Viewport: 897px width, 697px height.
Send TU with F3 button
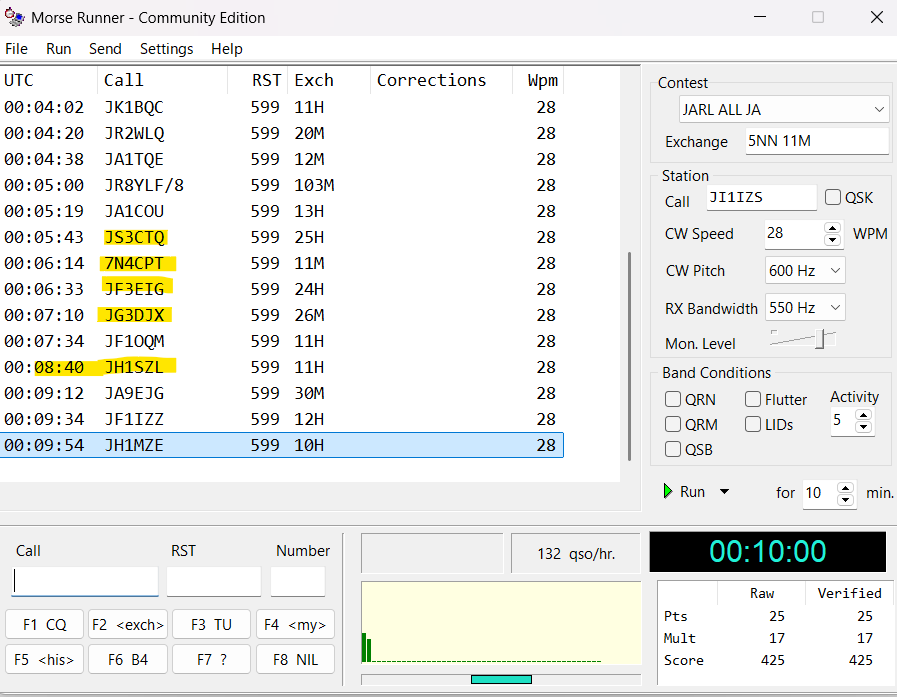click(211, 624)
